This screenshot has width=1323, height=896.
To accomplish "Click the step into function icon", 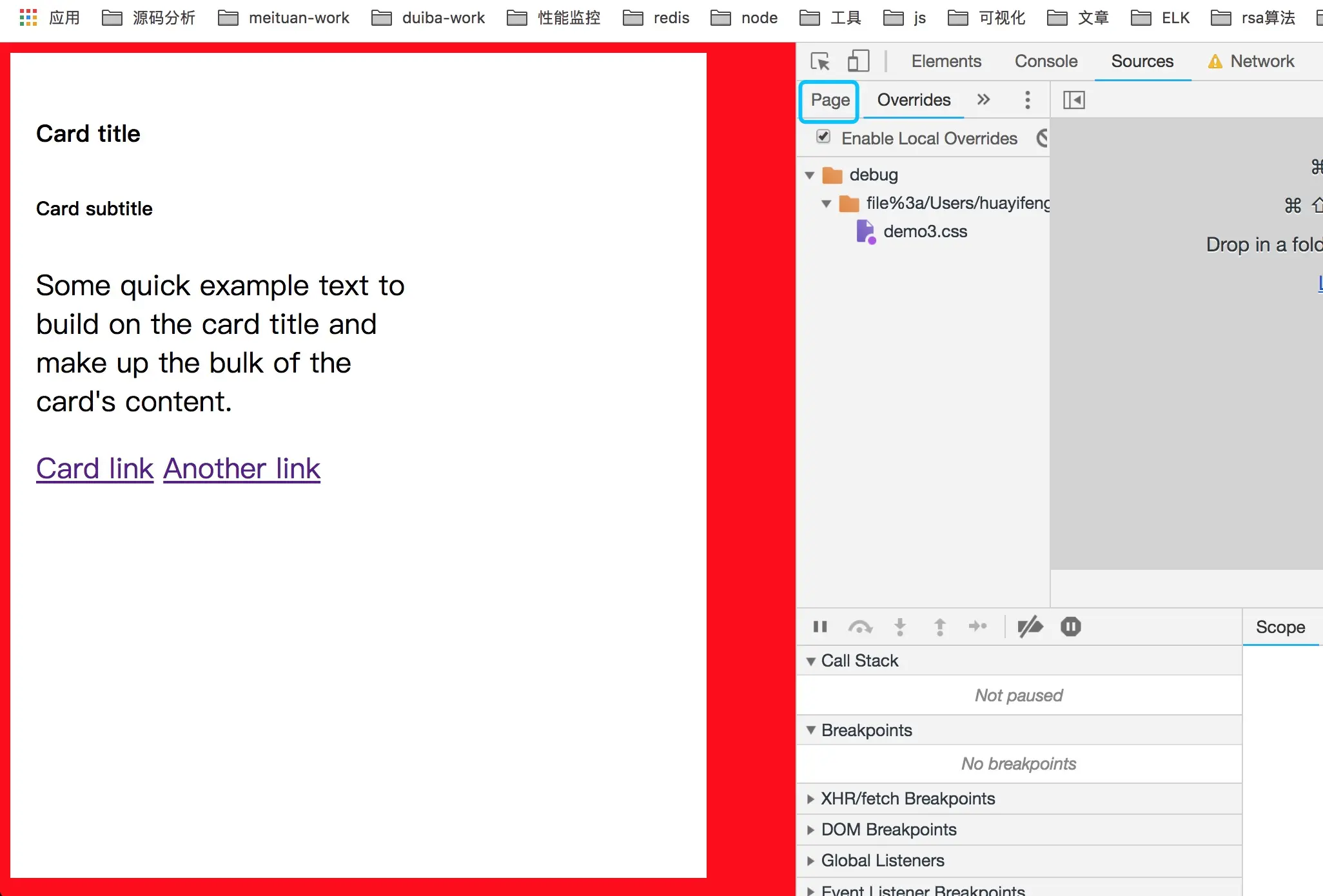I will pos(900,627).
